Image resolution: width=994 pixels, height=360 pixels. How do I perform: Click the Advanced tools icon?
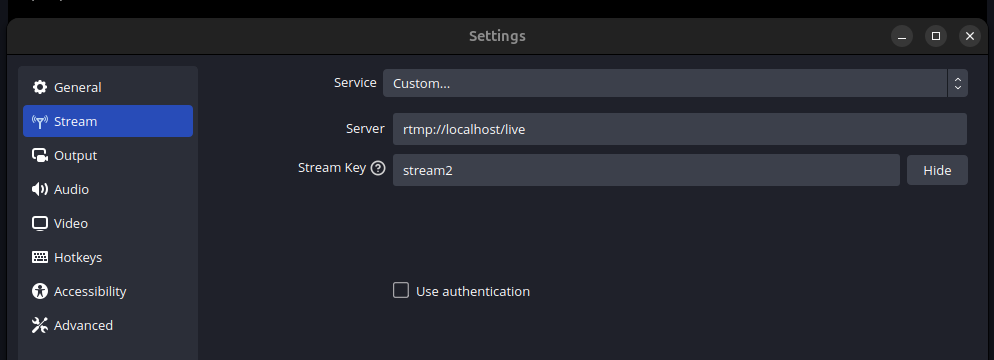click(40, 325)
